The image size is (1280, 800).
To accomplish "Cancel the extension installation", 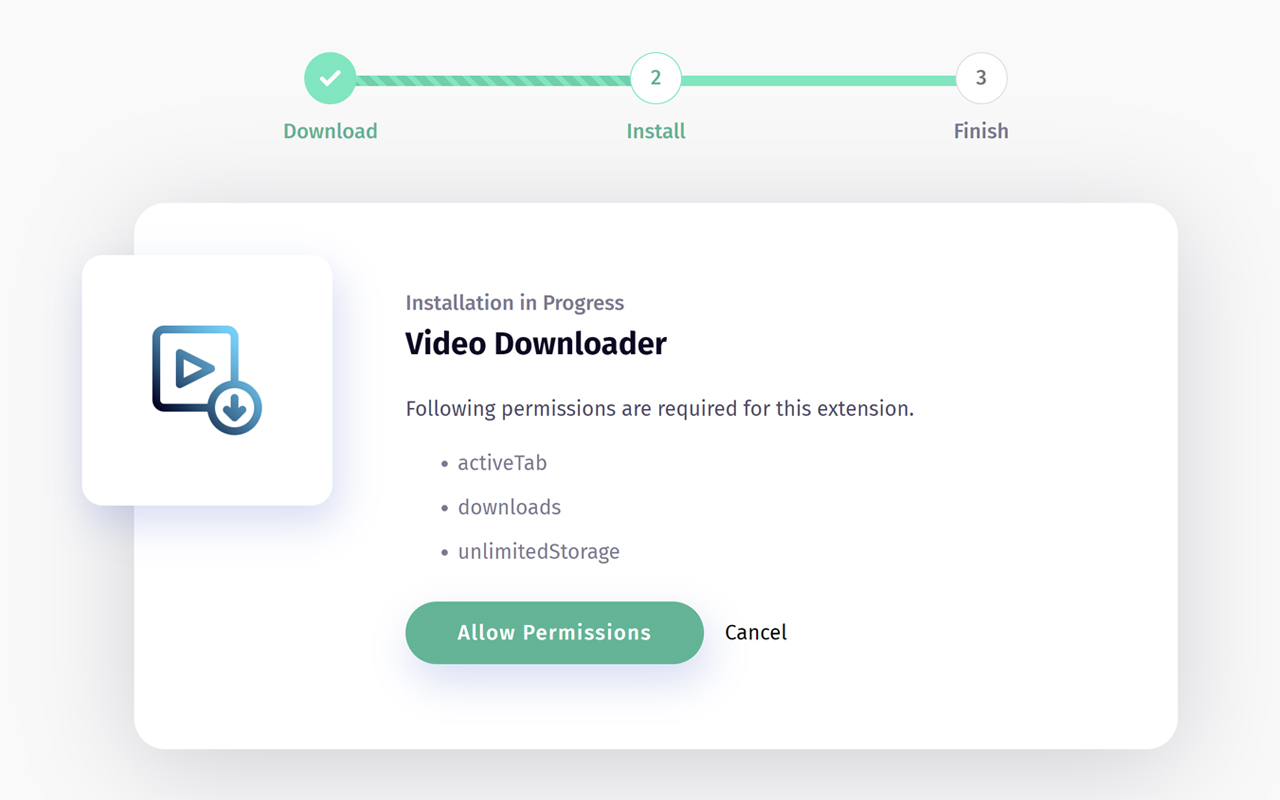I will (755, 633).
